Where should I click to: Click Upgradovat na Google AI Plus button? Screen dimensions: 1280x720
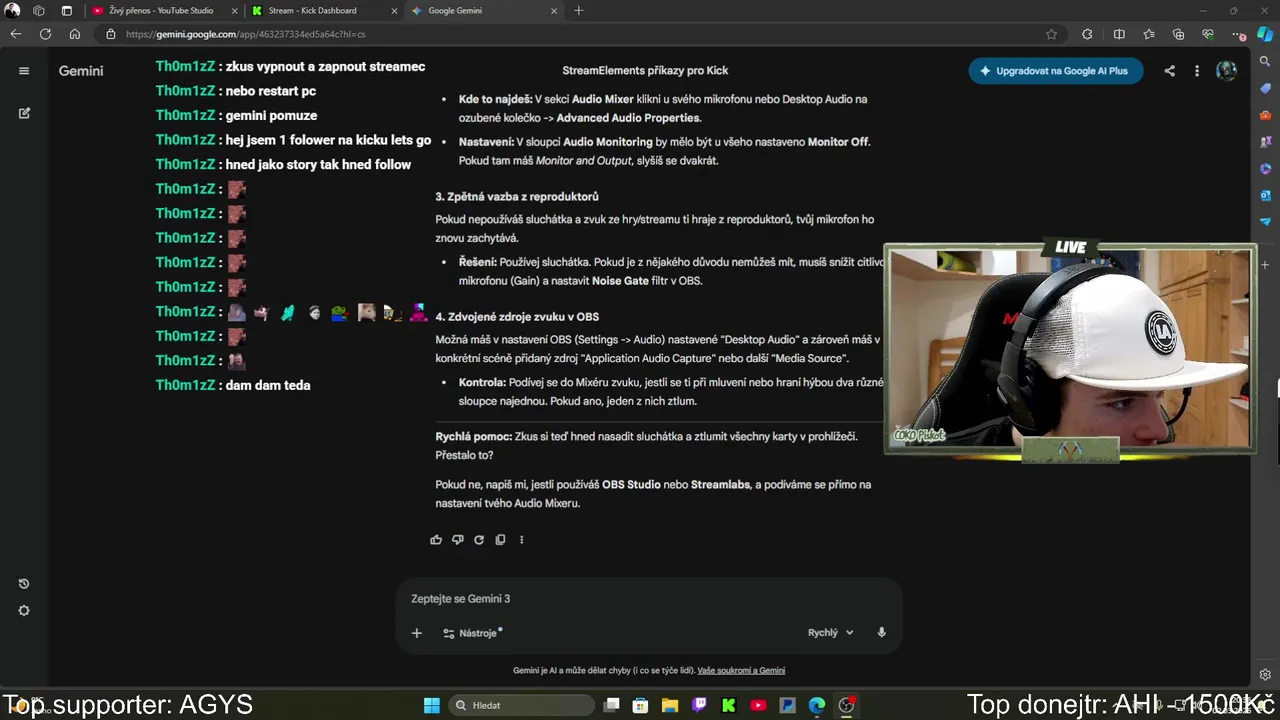click(x=1055, y=71)
